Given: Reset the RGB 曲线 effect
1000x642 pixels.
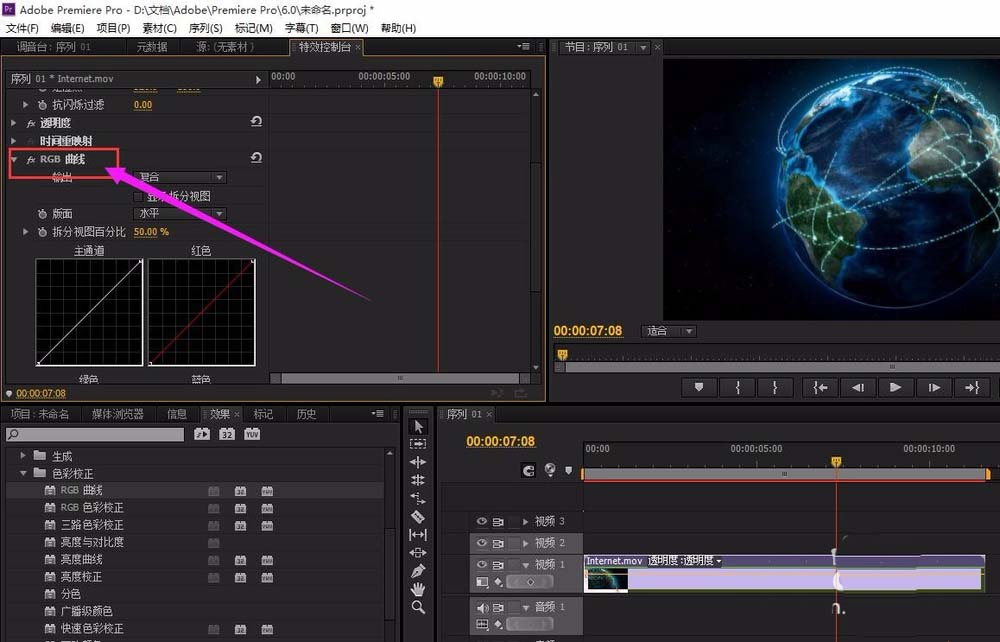Looking at the screenshot, I should point(256,157).
